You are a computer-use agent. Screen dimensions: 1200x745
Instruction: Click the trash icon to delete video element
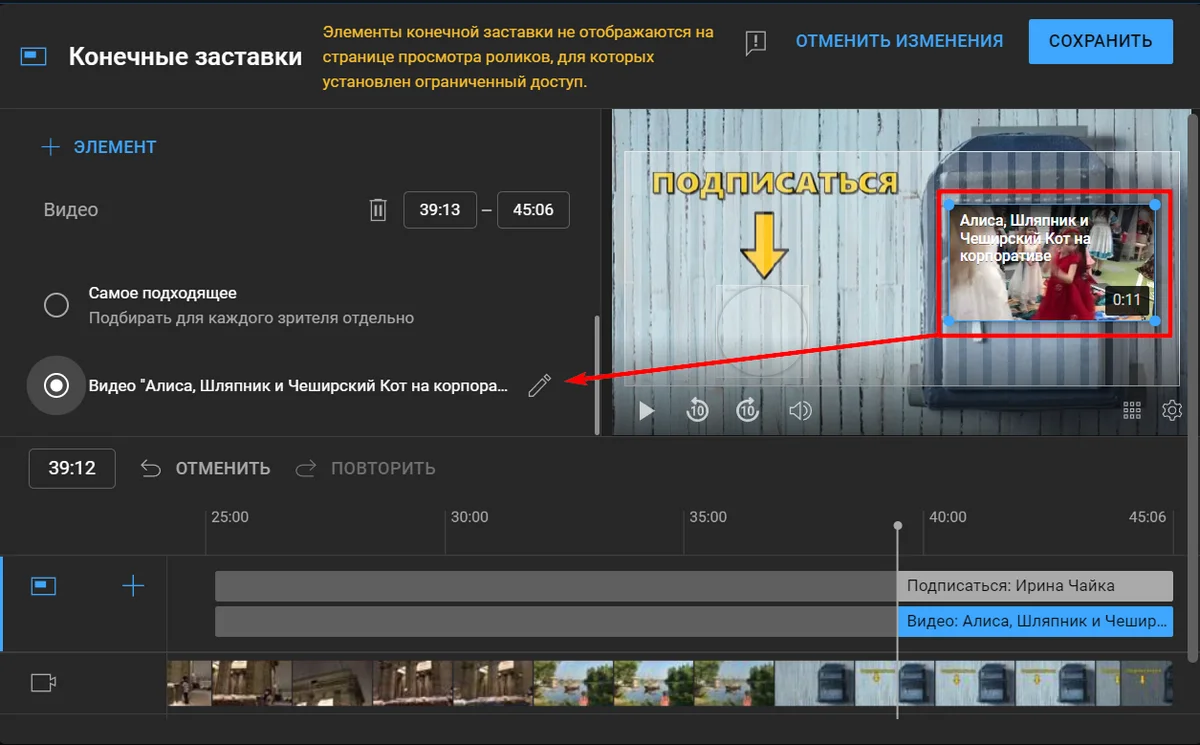point(378,210)
